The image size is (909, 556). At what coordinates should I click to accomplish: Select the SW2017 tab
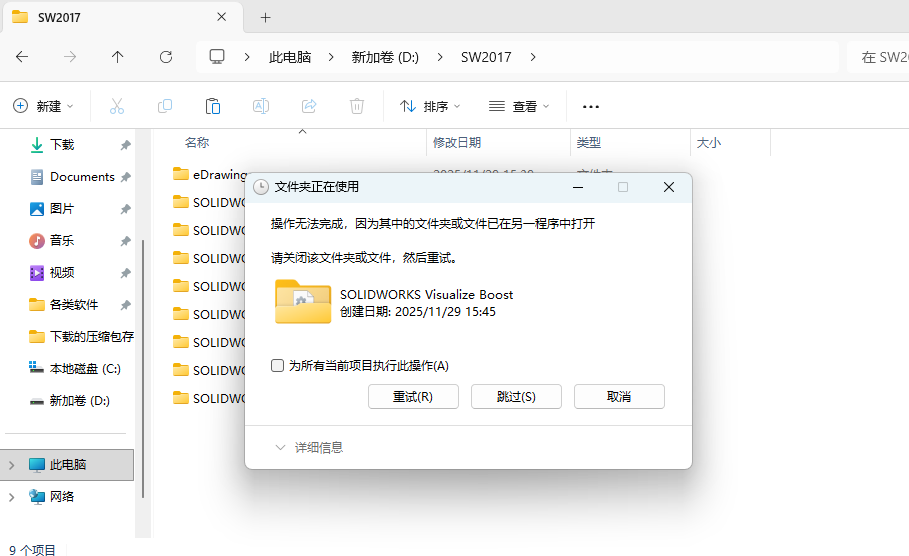122,17
